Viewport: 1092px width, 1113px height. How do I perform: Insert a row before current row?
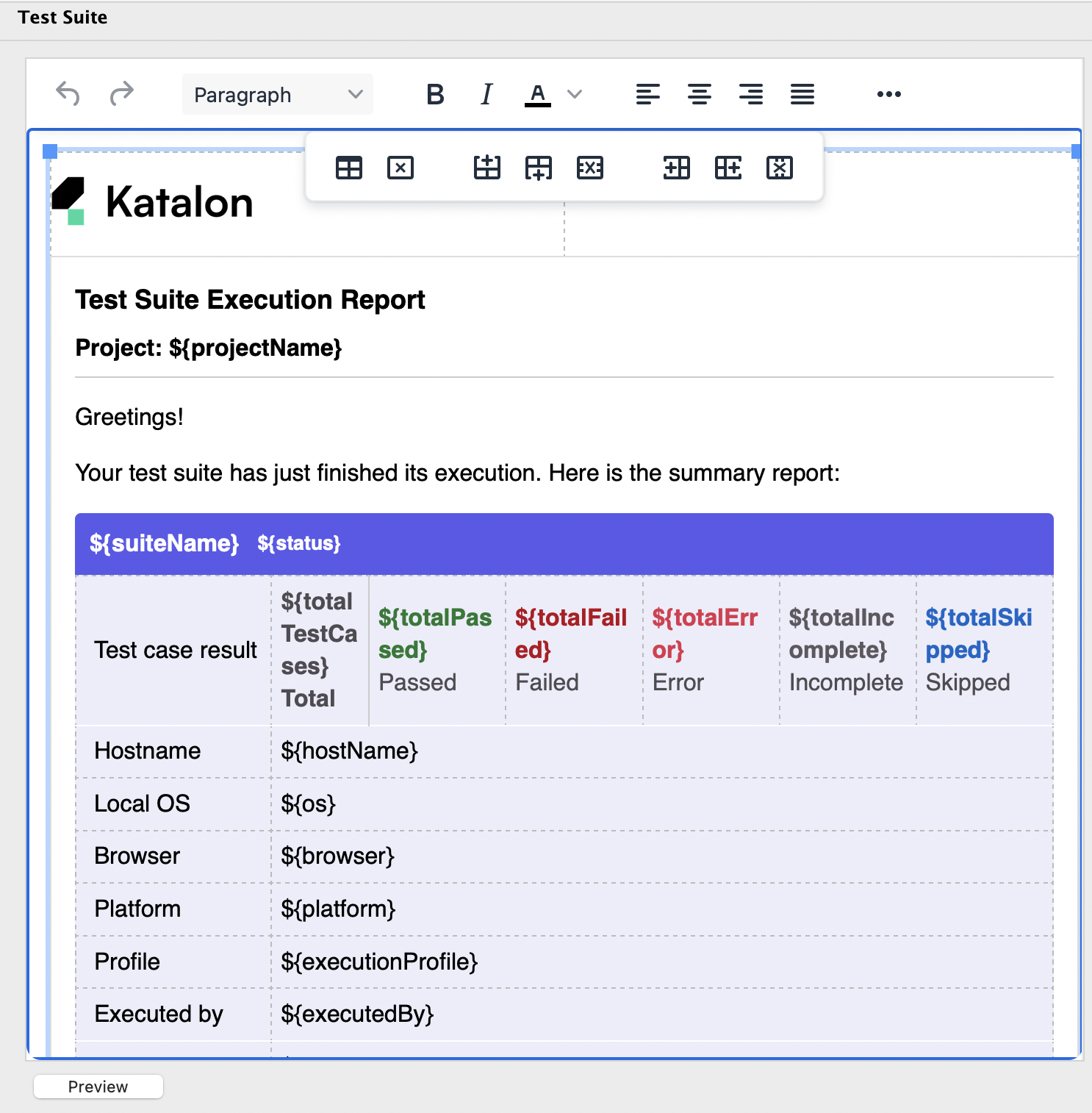coord(487,168)
